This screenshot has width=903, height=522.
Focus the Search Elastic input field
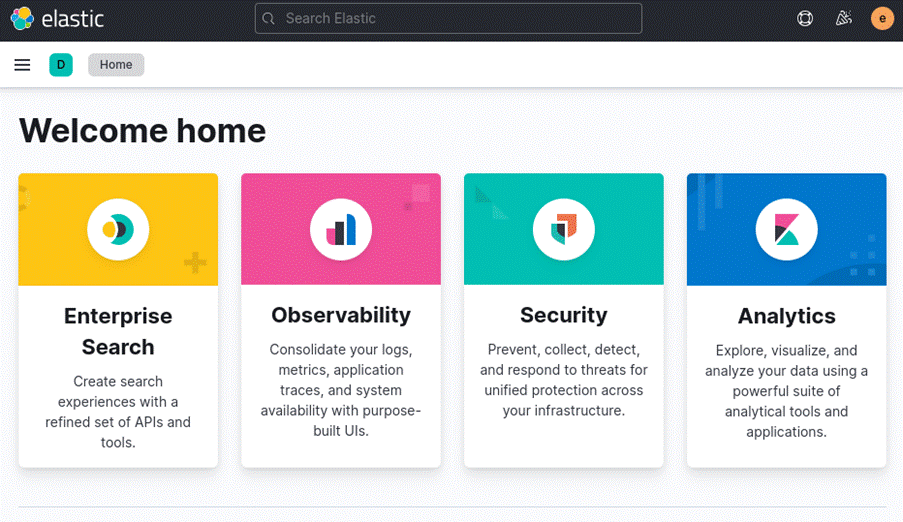pyautogui.click(x=448, y=18)
